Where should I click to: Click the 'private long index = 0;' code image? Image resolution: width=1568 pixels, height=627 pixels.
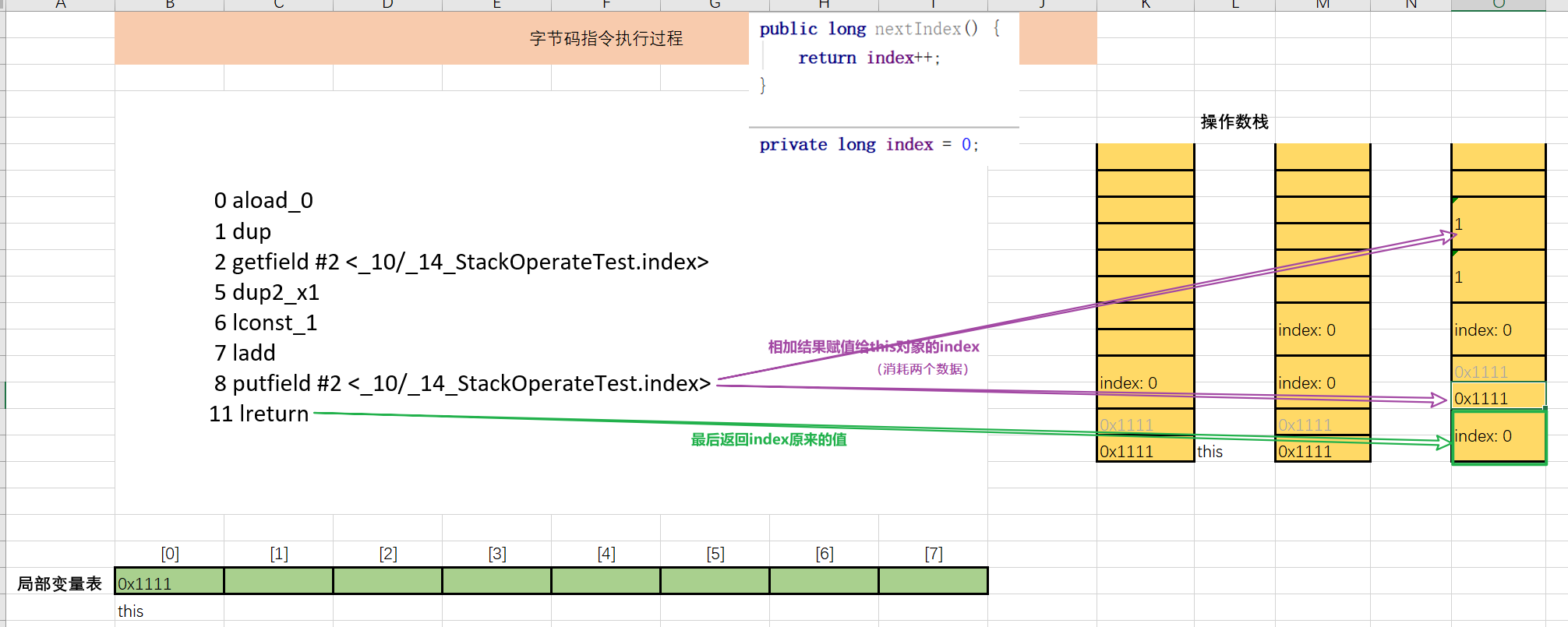click(x=884, y=146)
